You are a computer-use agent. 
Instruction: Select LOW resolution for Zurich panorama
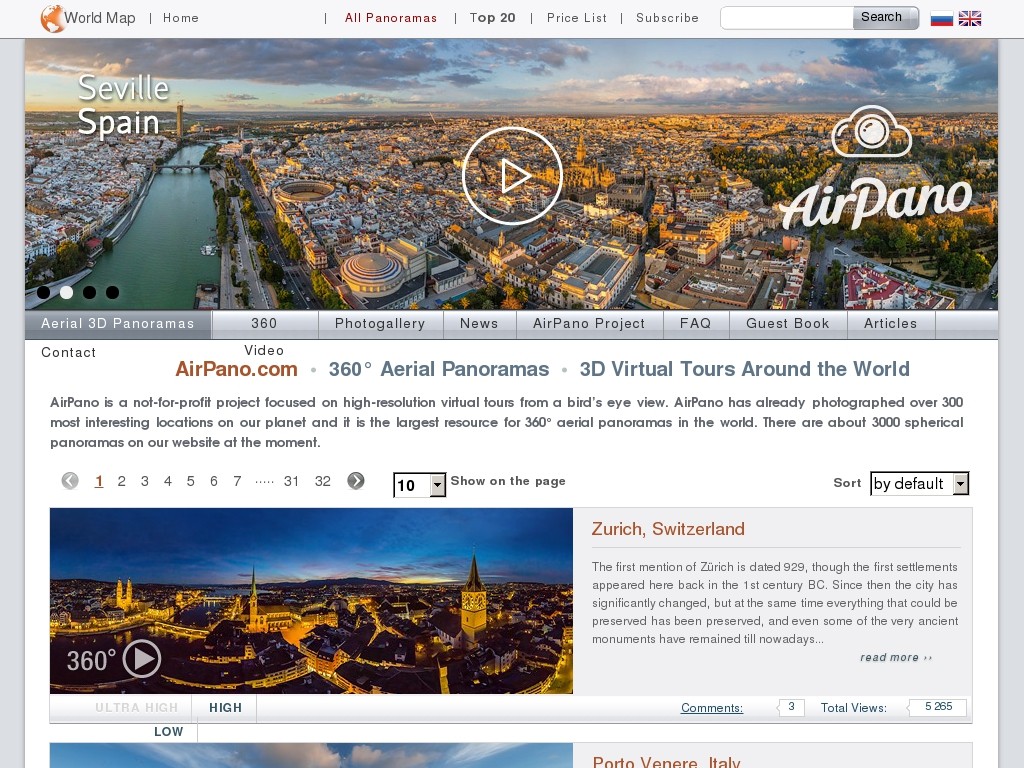(x=168, y=732)
